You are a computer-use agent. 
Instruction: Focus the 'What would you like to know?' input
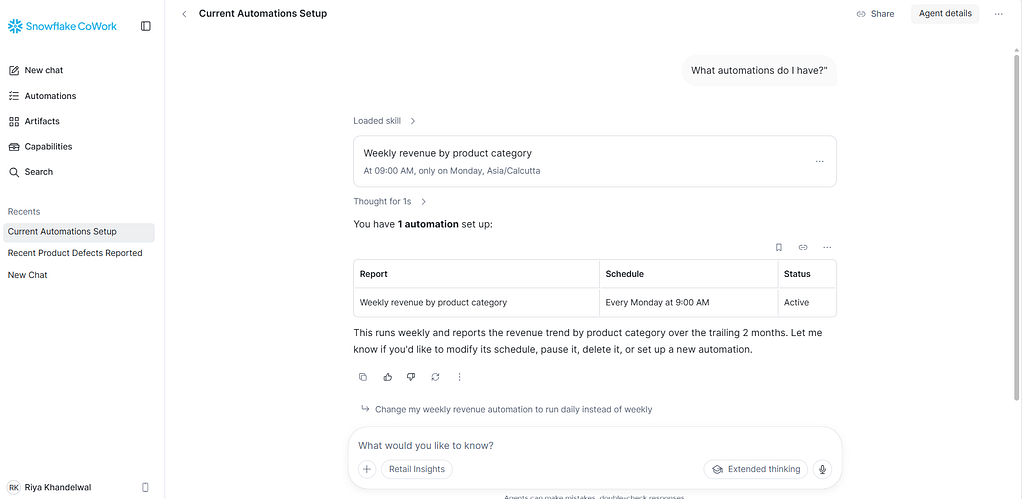point(594,445)
